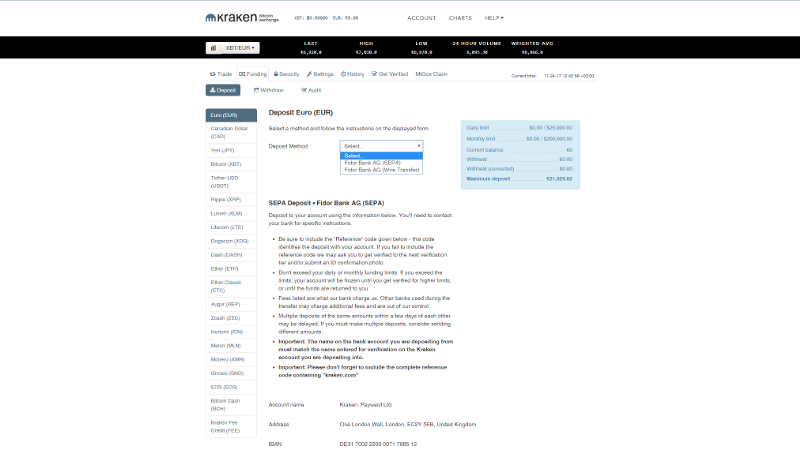800x453 pixels.
Task: Open the Audit section
Action: pyautogui.click(x=311, y=90)
